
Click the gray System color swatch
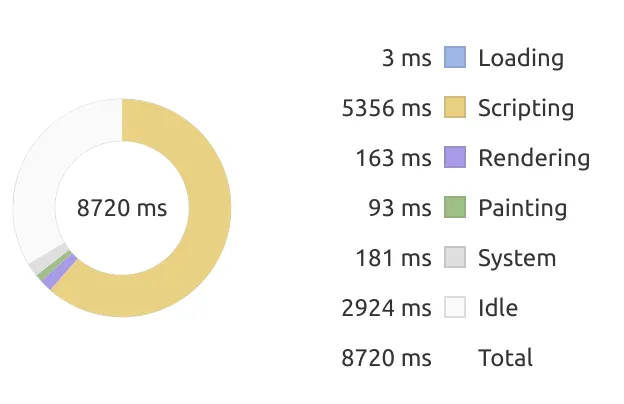pos(455,258)
